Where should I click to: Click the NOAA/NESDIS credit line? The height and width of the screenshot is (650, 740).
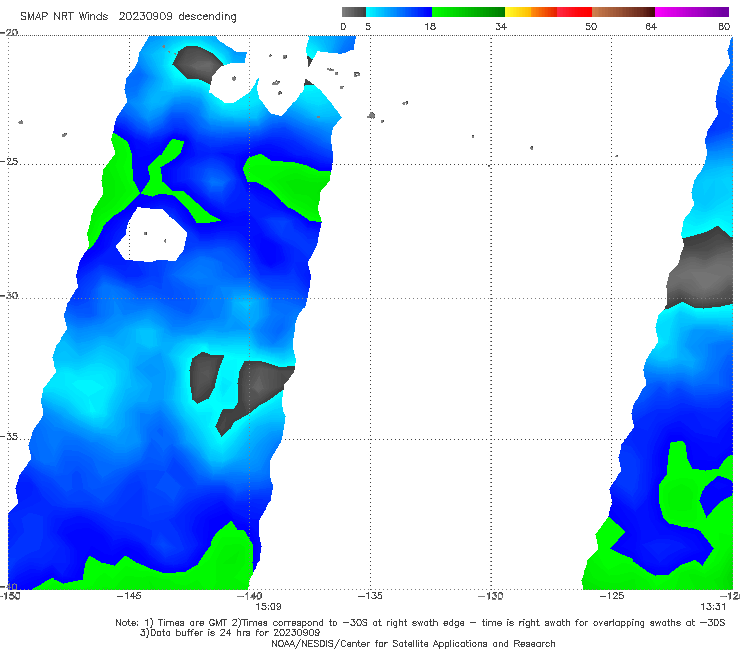click(x=413, y=643)
